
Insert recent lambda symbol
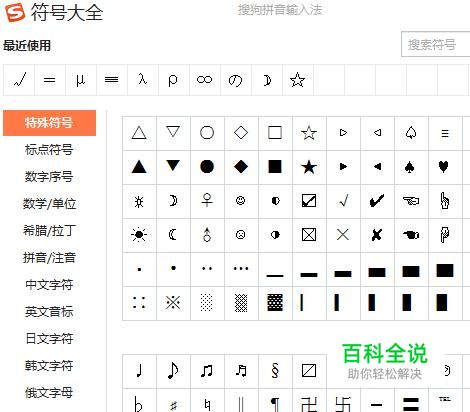(x=142, y=79)
